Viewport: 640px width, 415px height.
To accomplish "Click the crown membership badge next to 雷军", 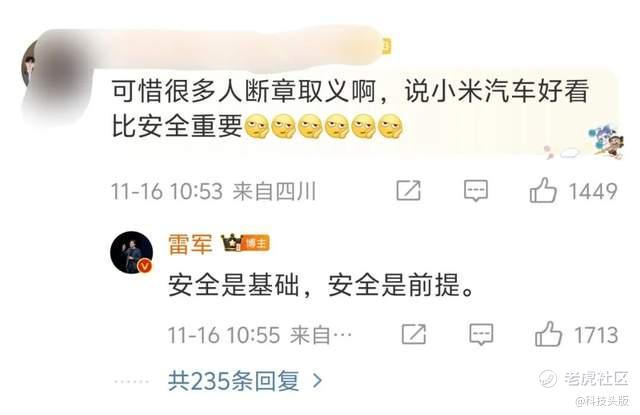I will click(x=231, y=243).
